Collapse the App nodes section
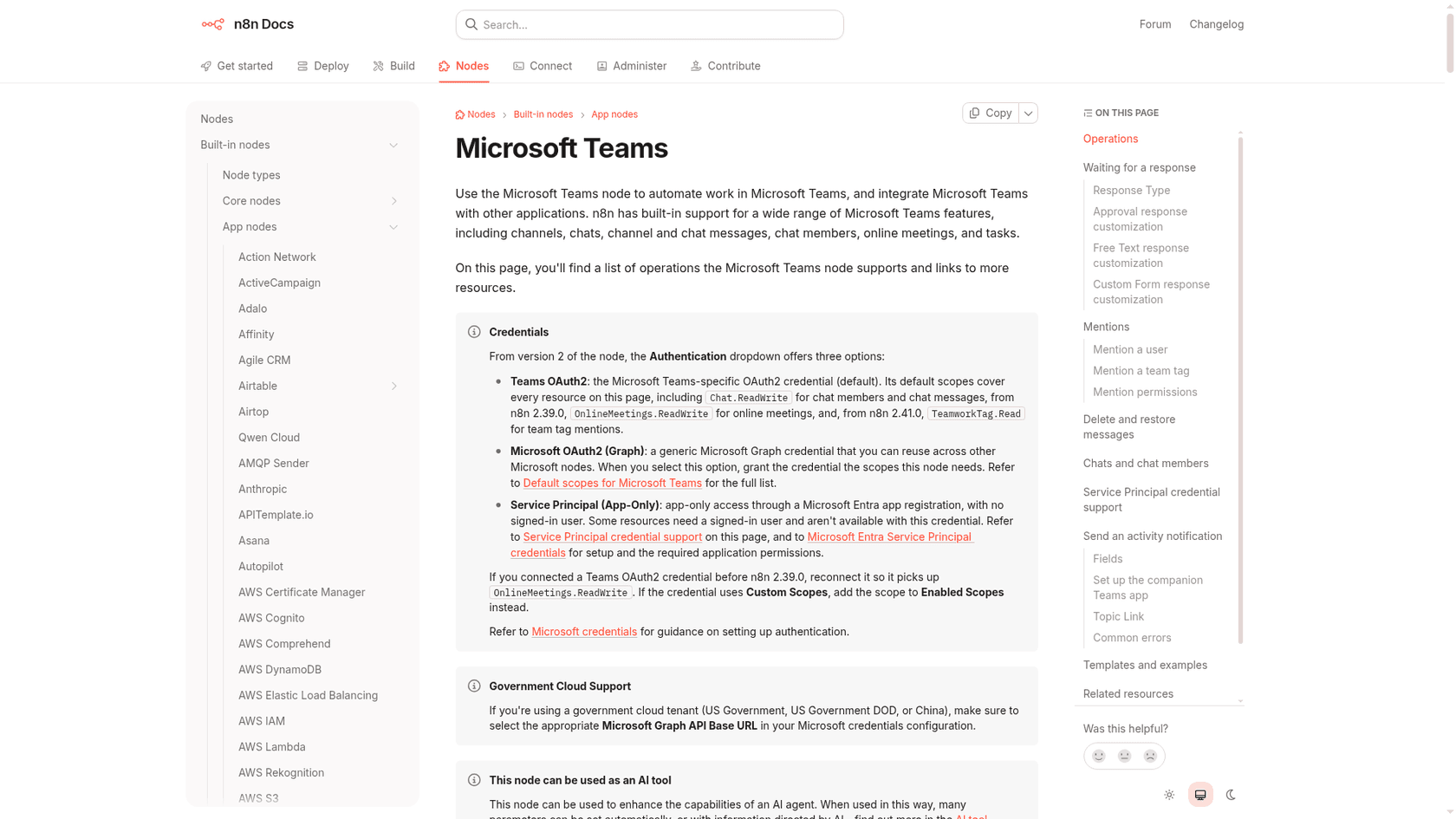Viewport: 1456px width, 819px height. pos(393,227)
